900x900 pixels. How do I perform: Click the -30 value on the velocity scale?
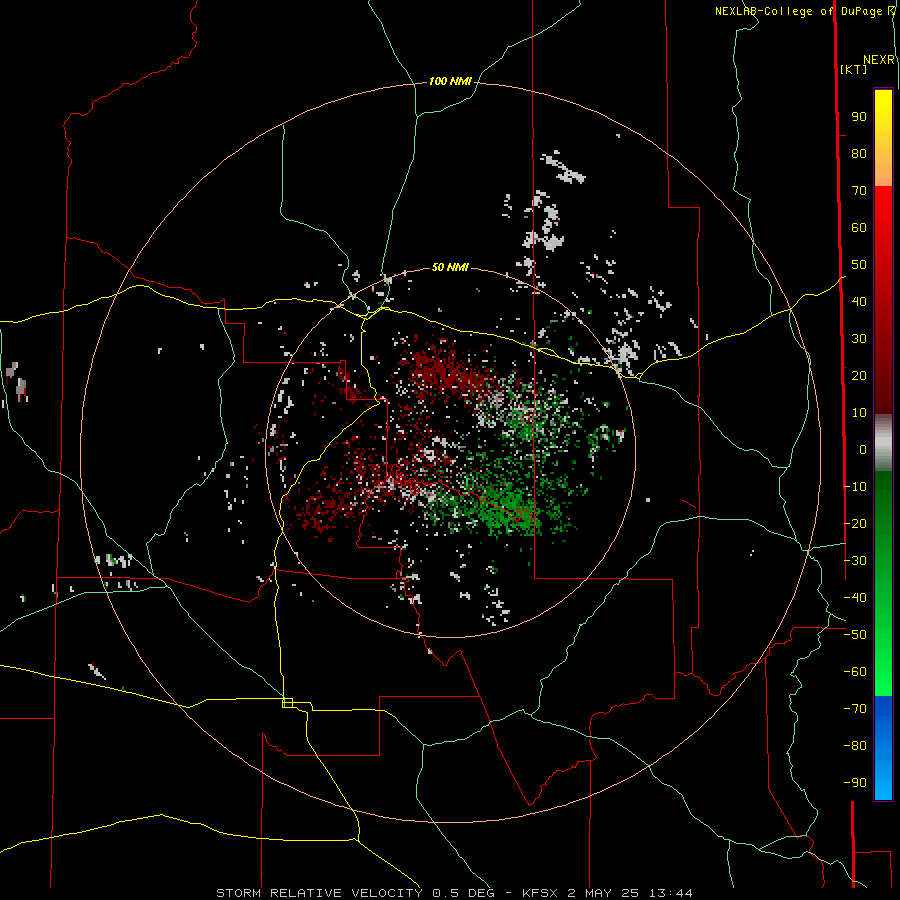pyautogui.click(x=855, y=561)
